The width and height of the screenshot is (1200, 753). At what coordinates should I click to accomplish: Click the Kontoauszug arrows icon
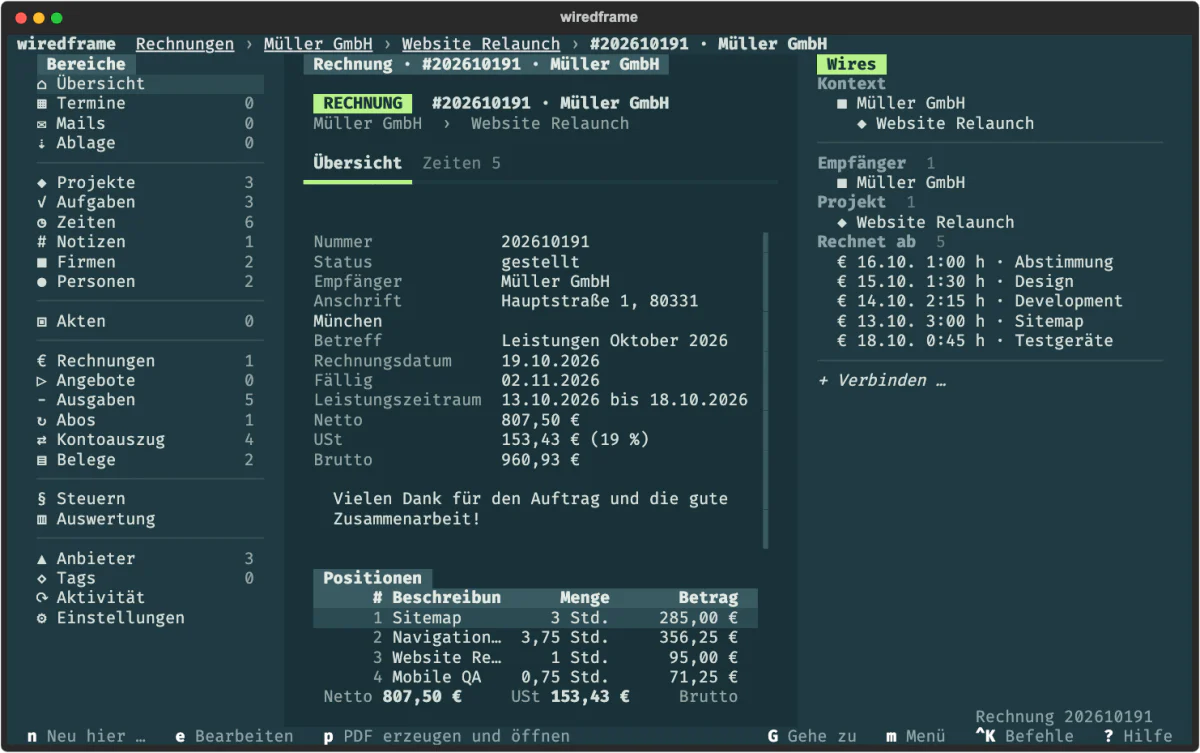click(42, 440)
